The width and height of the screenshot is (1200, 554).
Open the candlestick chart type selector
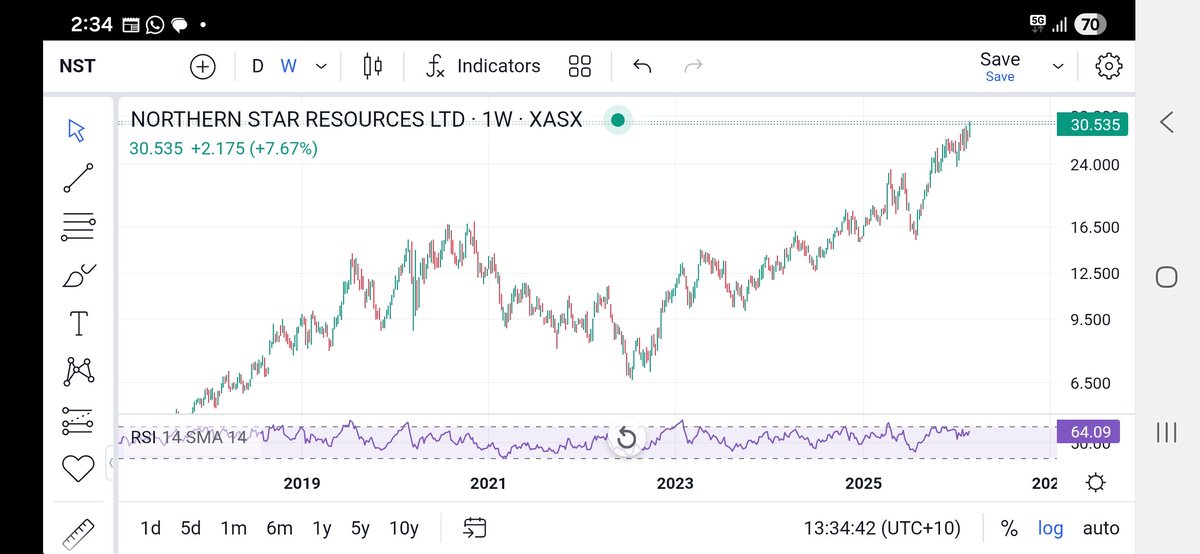[x=373, y=66]
